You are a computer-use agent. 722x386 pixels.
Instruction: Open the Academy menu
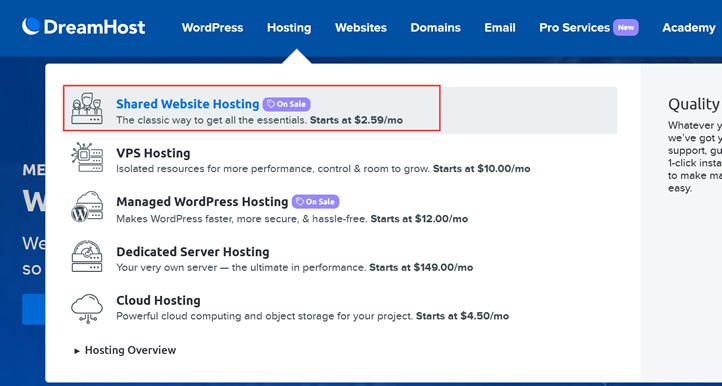point(689,28)
